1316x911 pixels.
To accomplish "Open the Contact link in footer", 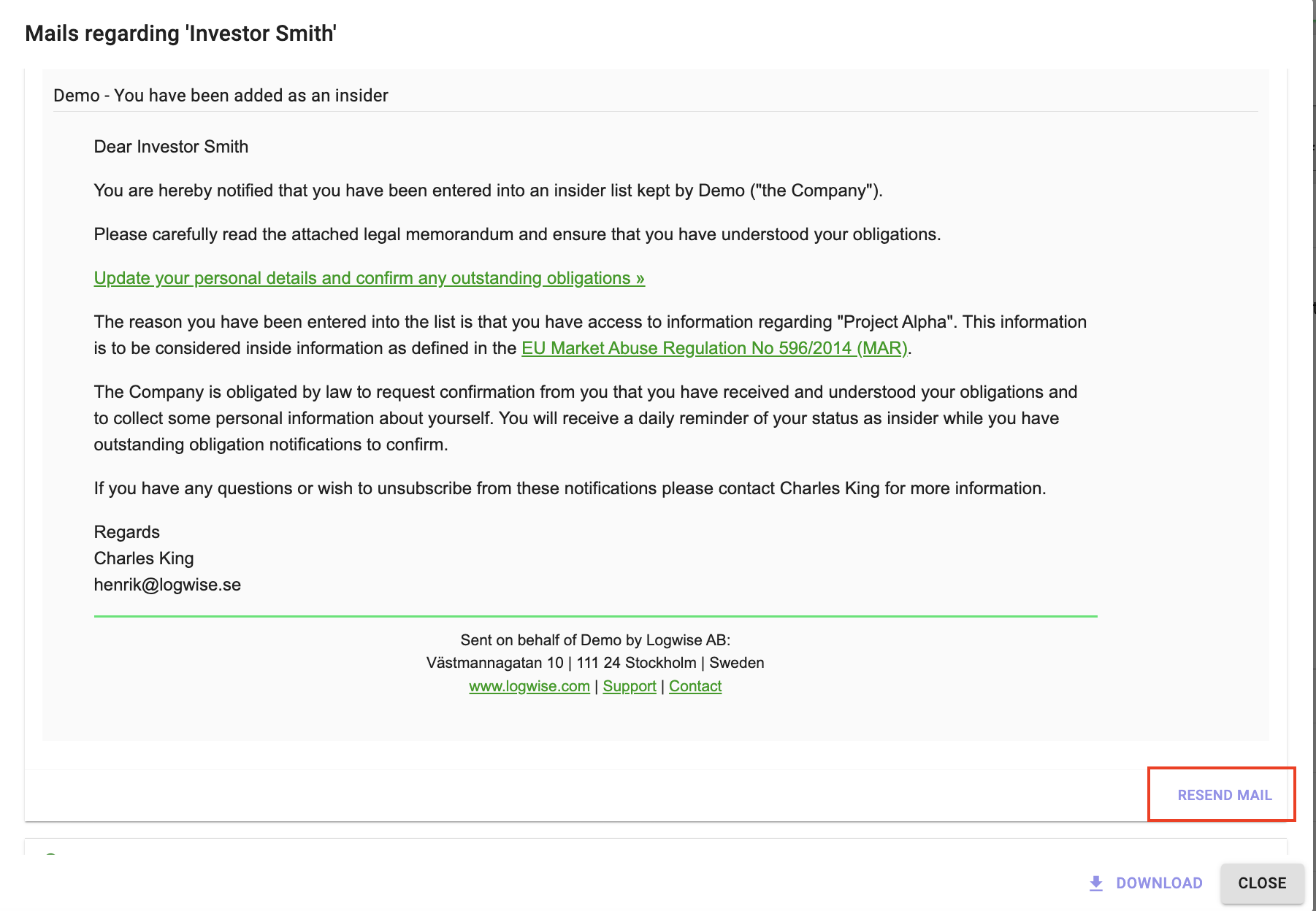I will (695, 686).
